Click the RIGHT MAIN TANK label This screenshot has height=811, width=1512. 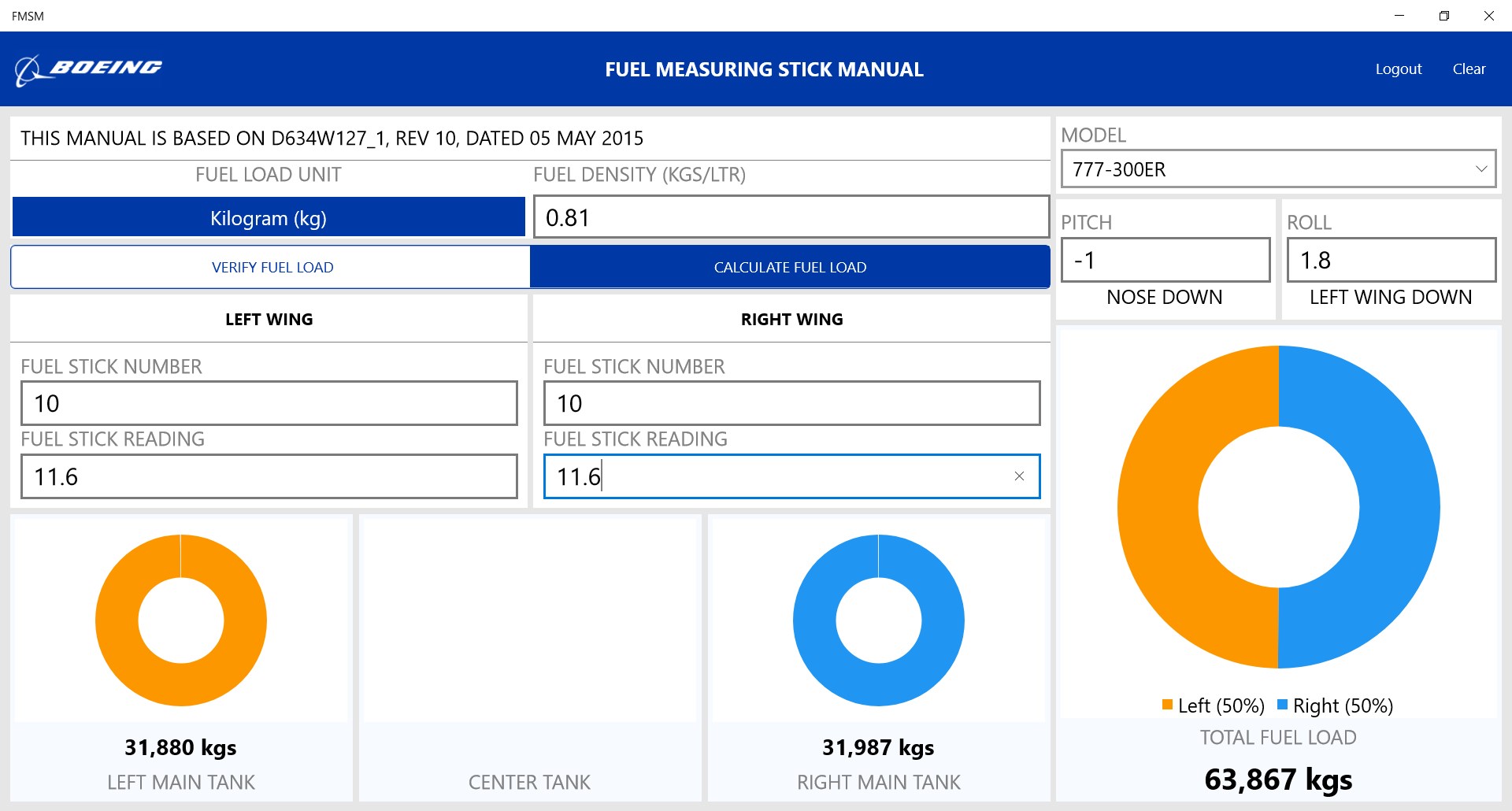[x=879, y=782]
